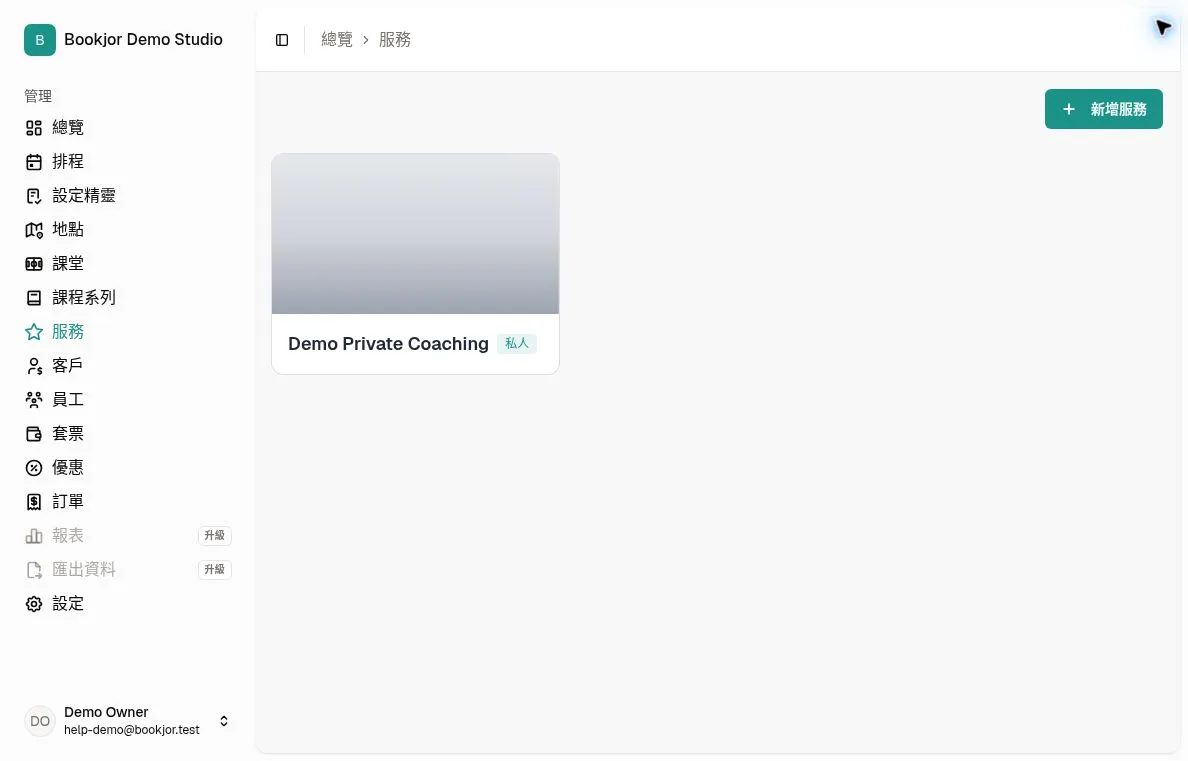
Task: Open the 客戶 customers icon
Action: tap(34, 366)
